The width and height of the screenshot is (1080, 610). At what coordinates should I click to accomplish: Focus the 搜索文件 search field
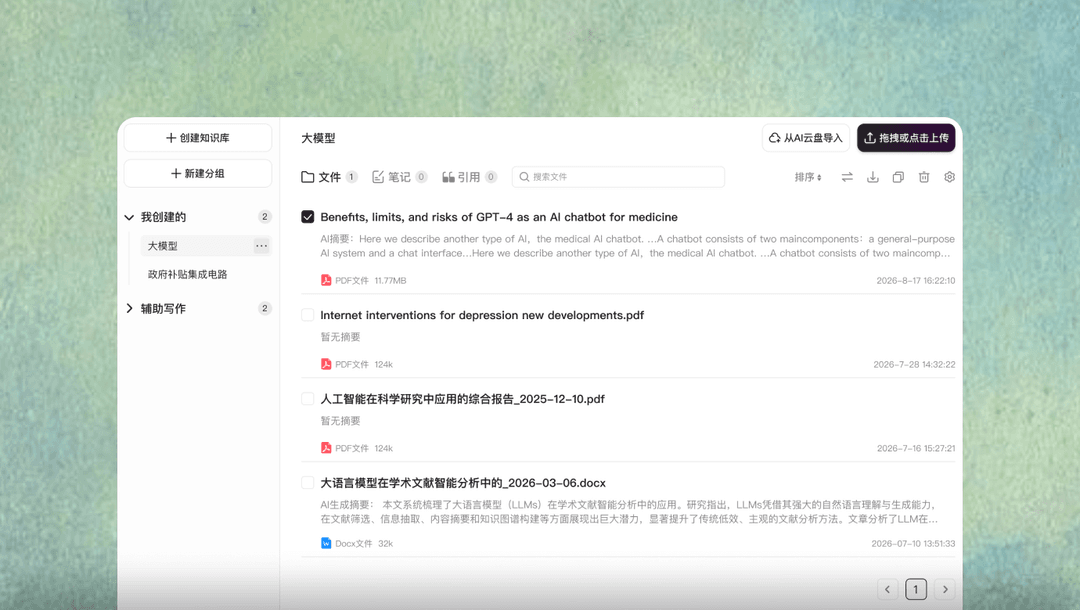[x=618, y=177]
